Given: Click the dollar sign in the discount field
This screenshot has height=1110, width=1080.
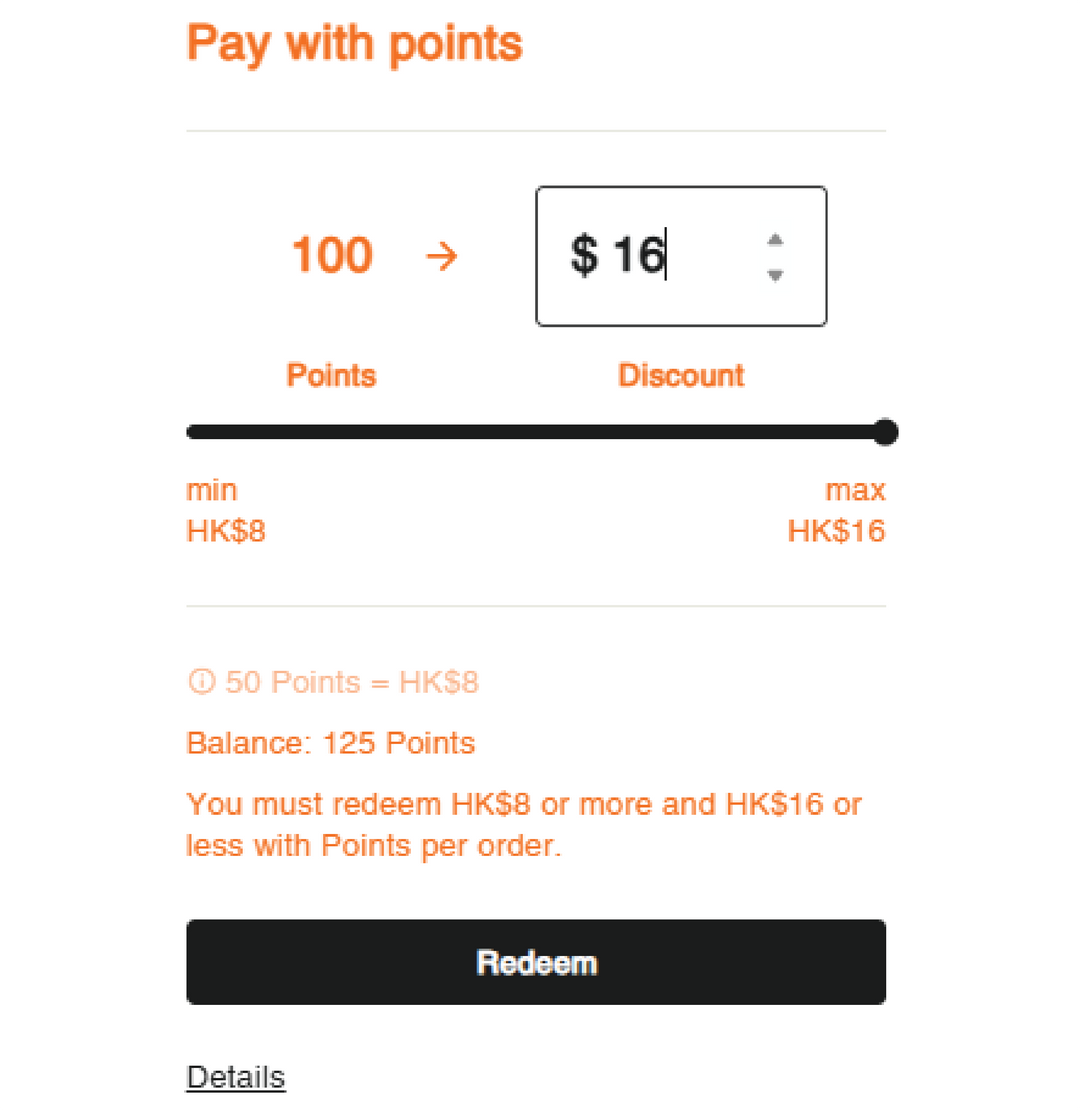Looking at the screenshot, I should 584,256.
